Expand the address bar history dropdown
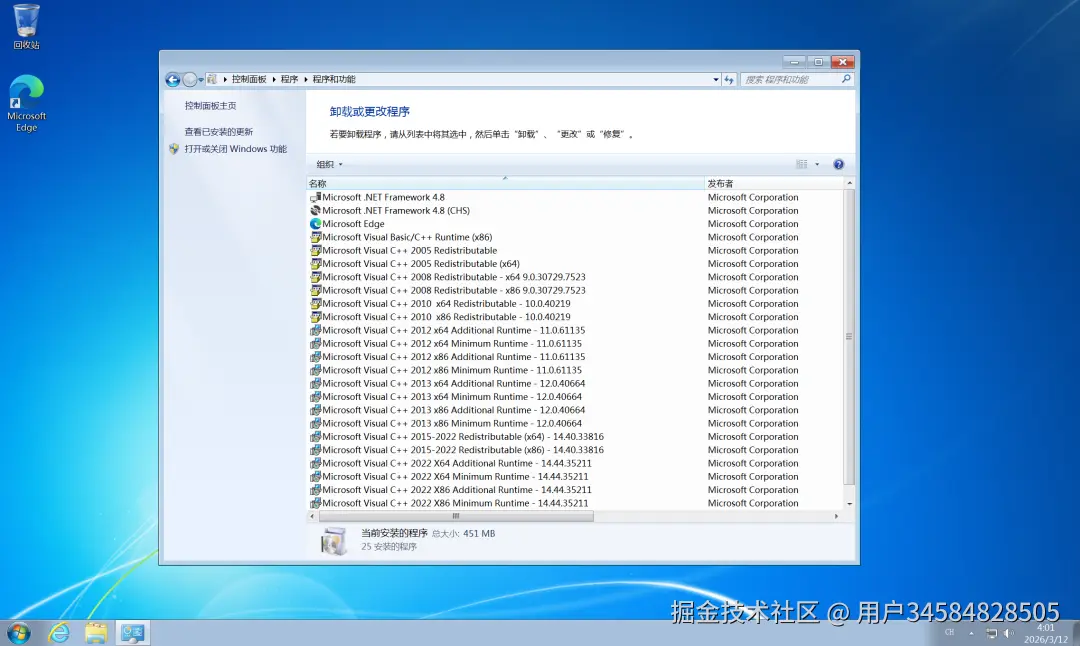The image size is (1080, 646). (716, 80)
